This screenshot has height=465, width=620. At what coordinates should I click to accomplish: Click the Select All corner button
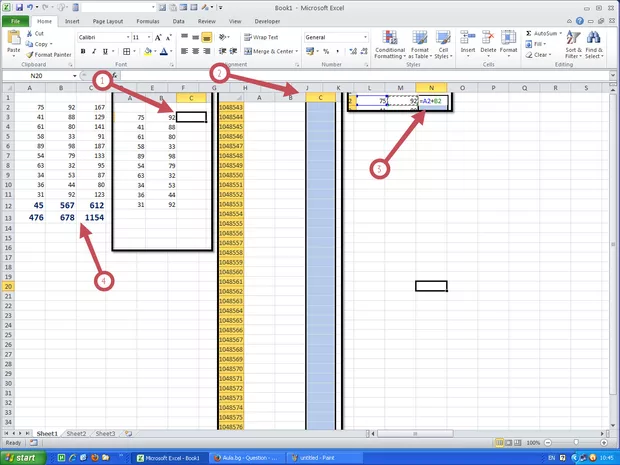8,88
